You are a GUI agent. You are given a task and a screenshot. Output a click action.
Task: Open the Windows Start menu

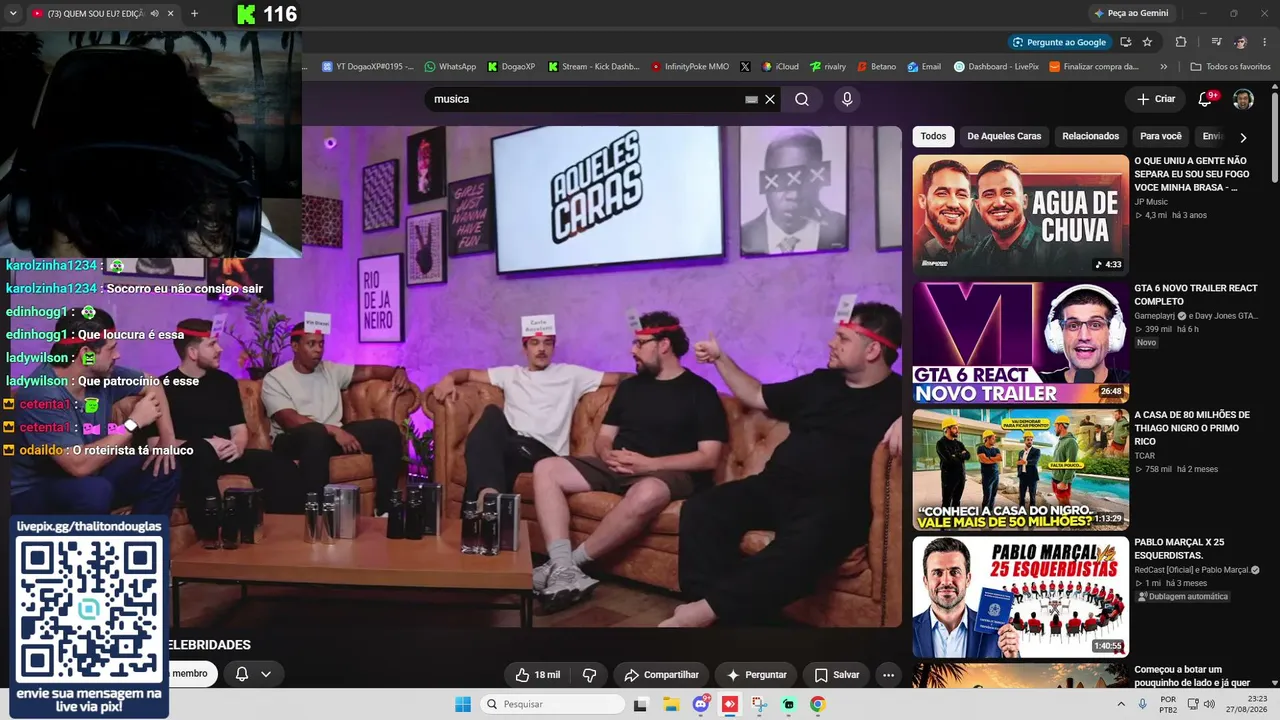[463, 704]
